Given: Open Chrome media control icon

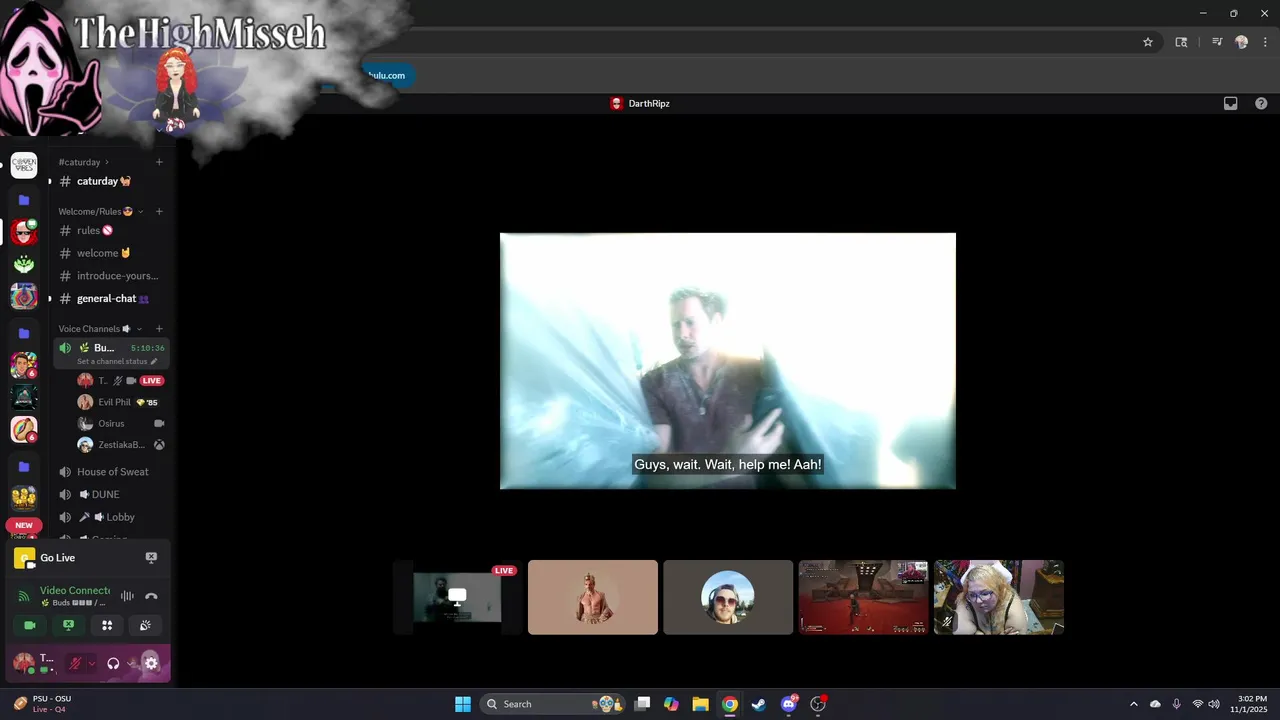Looking at the screenshot, I should tap(1217, 42).
